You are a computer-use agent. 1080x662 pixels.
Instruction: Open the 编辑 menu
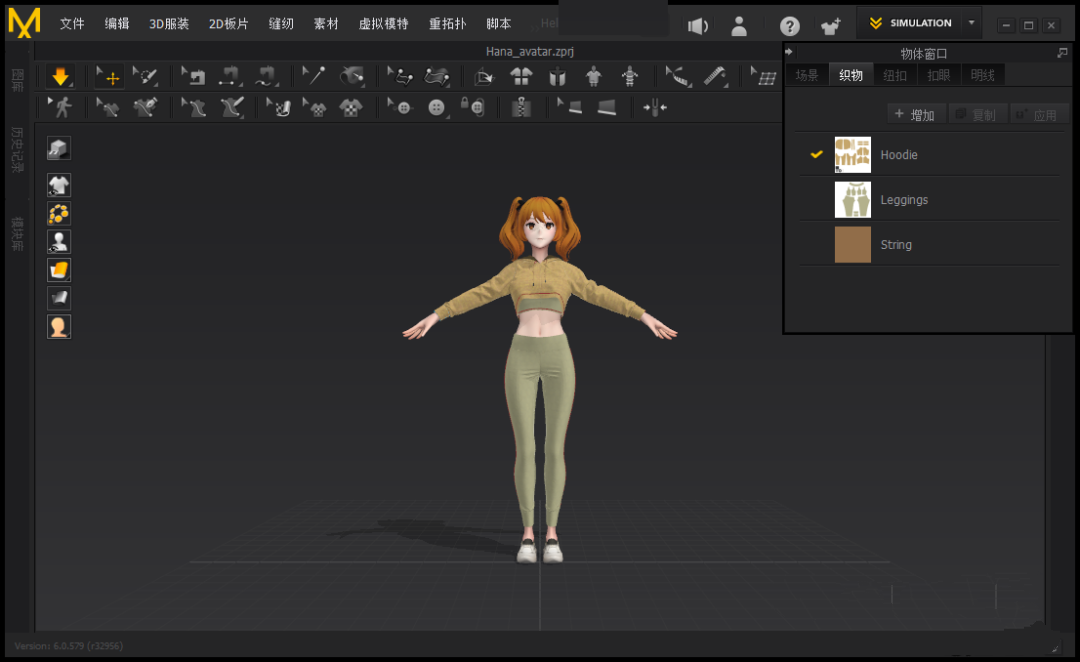[x=117, y=23]
